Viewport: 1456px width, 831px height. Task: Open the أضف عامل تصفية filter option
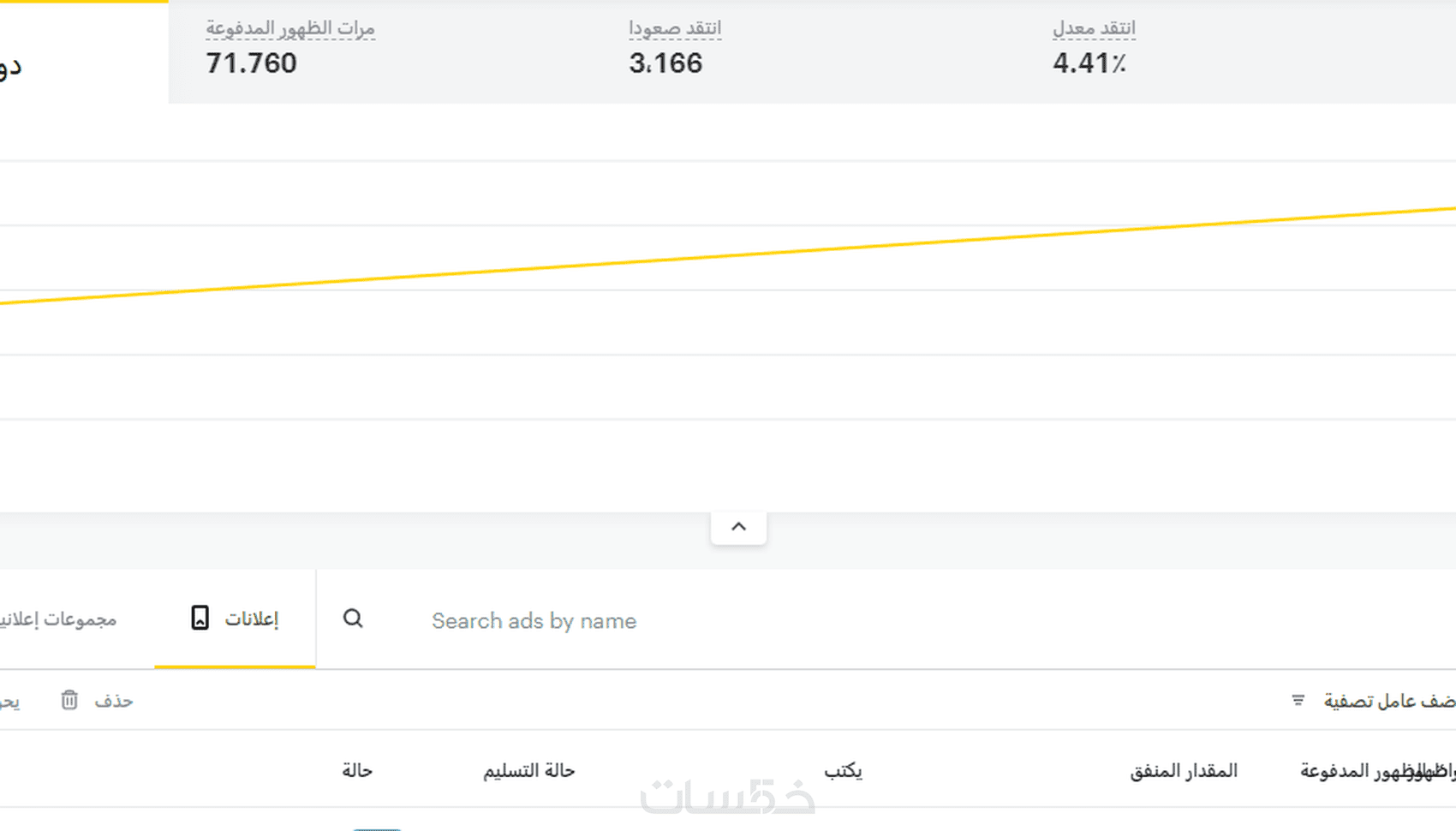coord(1387,701)
